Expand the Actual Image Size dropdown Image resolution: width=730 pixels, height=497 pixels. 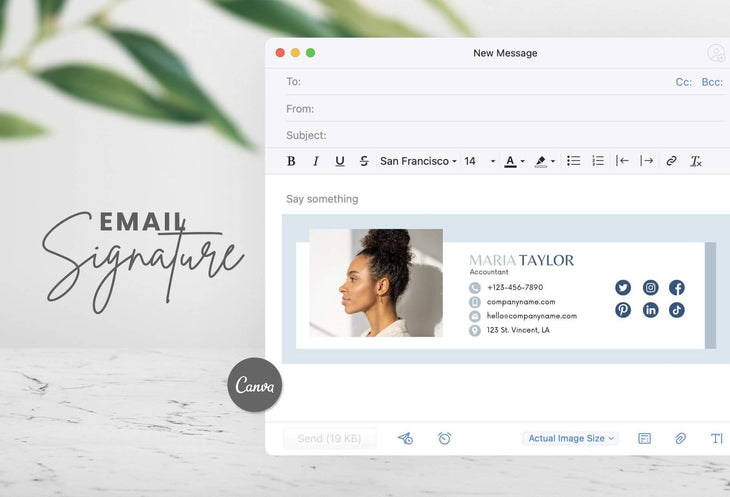(x=572, y=438)
